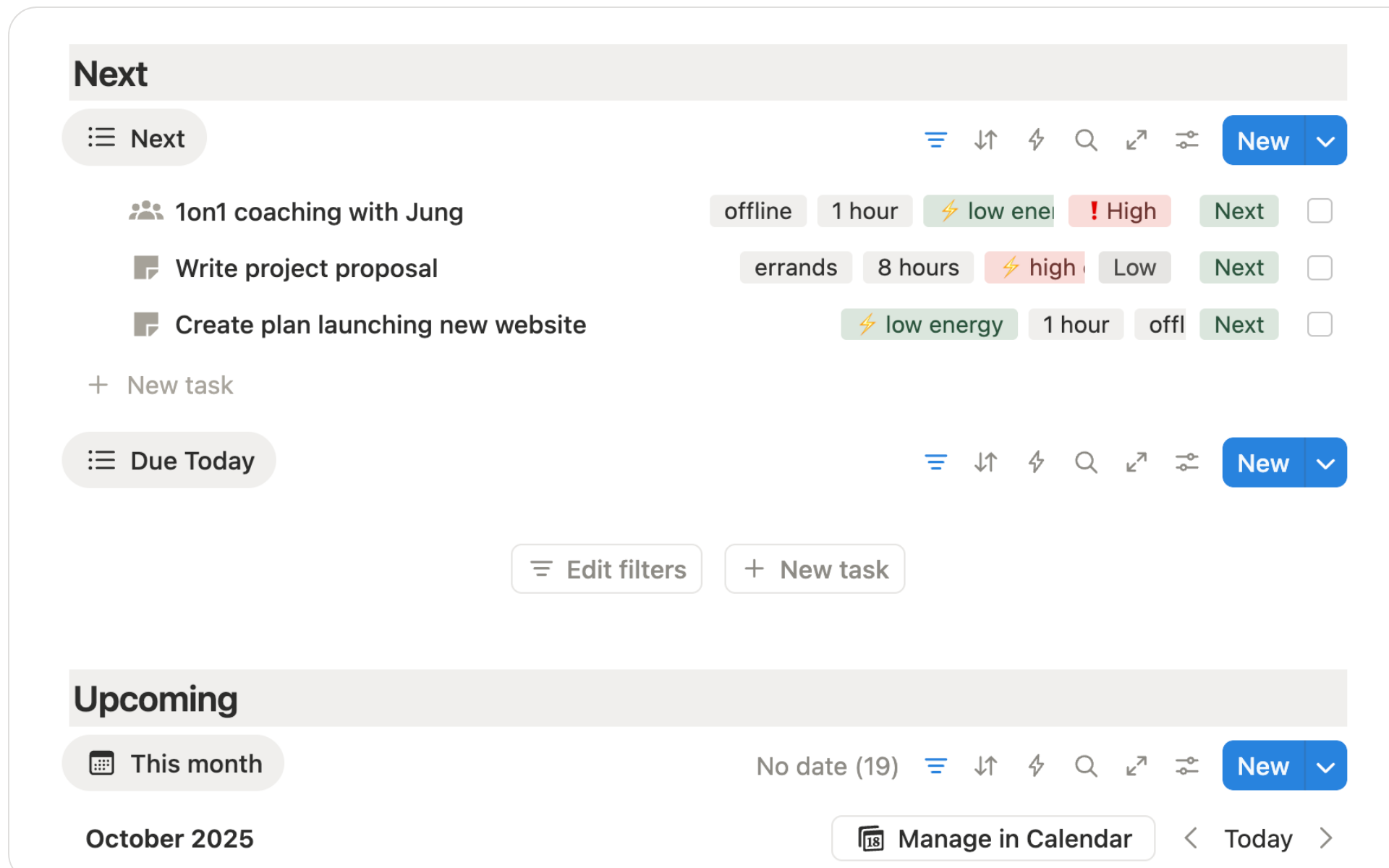The width and height of the screenshot is (1389, 868).
Task: Expand the Due Today view to full screen
Action: pyautogui.click(x=1137, y=462)
